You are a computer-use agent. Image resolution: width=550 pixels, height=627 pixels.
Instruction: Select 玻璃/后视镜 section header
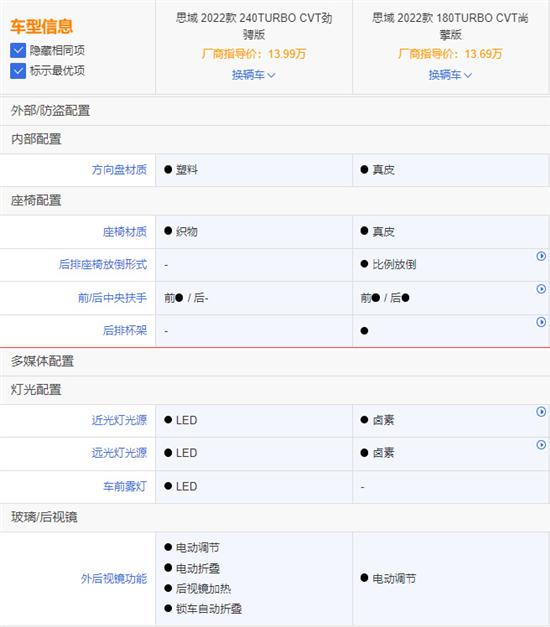[275, 517]
